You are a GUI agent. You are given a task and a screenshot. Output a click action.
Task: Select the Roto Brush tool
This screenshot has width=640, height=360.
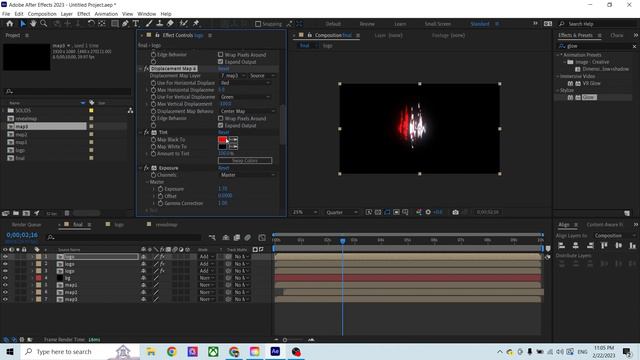click(184, 24)
